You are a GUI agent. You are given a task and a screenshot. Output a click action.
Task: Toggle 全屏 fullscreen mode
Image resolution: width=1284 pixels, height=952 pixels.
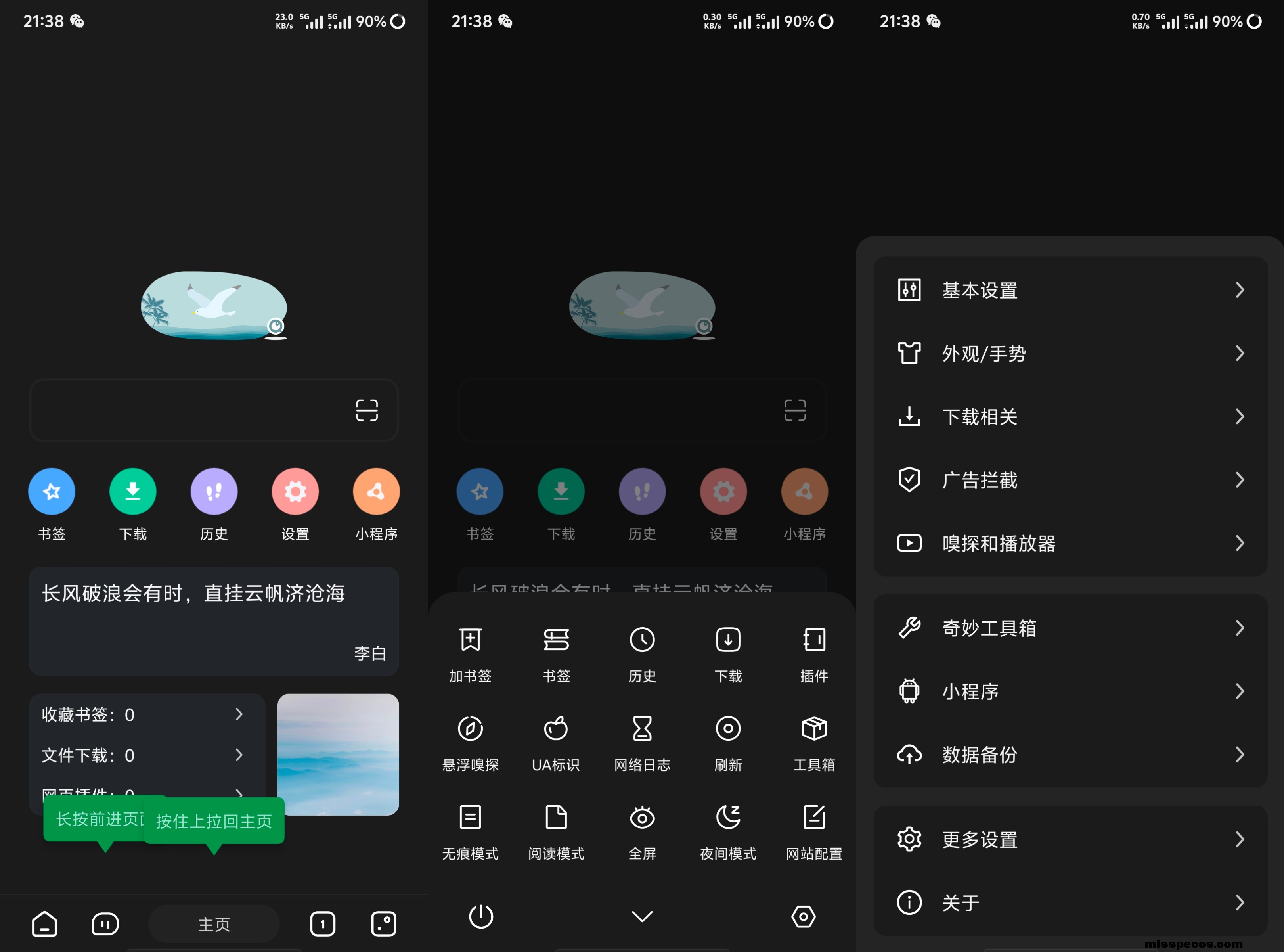642,818
